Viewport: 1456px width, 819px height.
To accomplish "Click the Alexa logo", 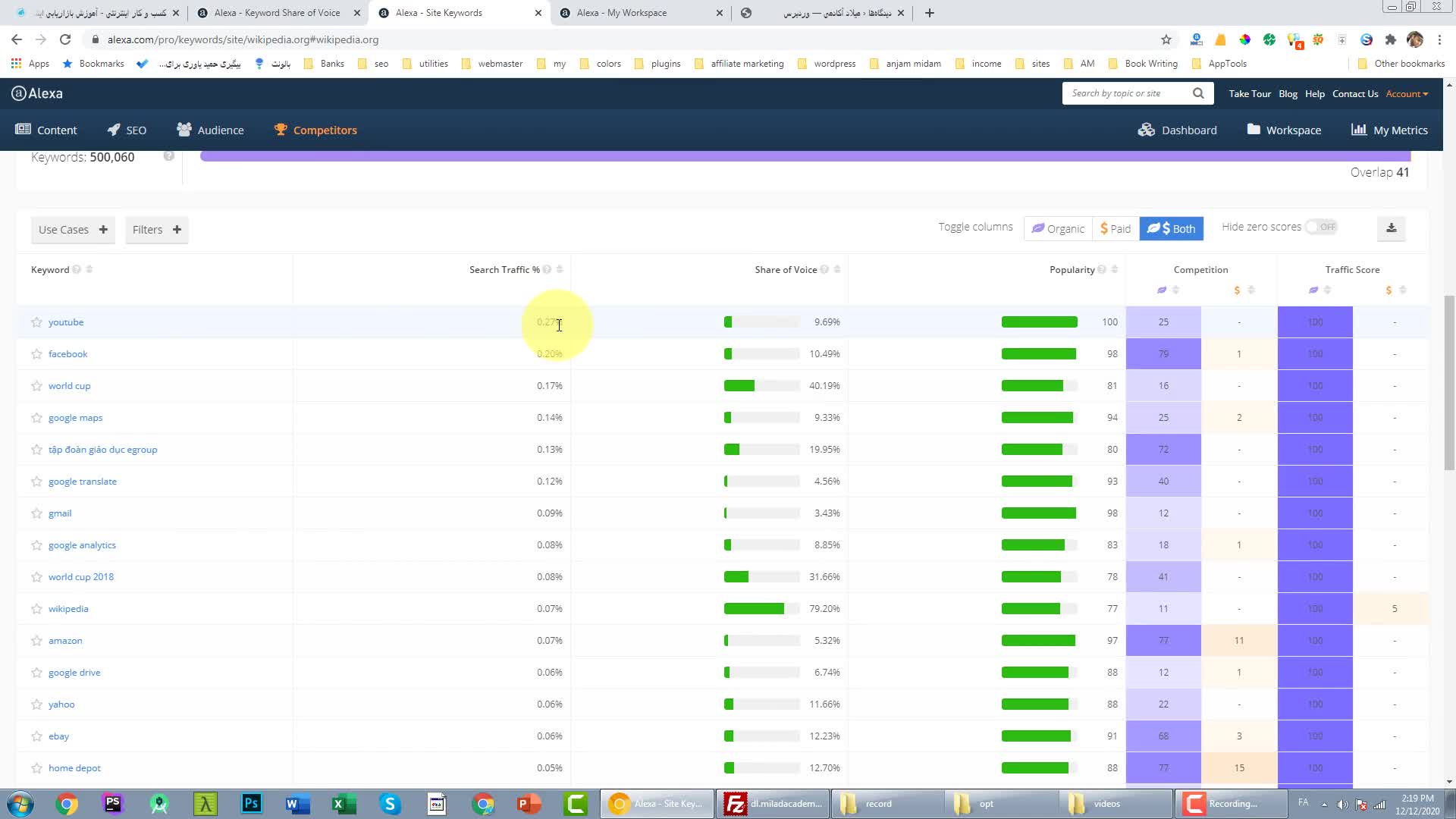I will [37, 93].
